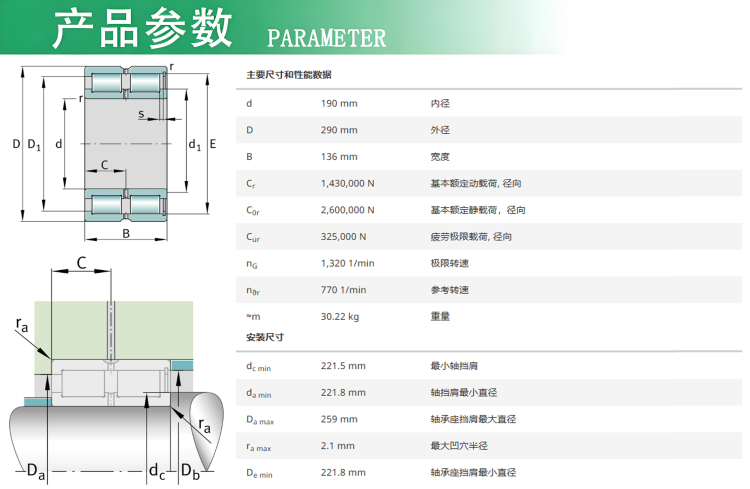This screenshot has width=750, height=489.
Task: Click the 极限转速 label
Action: (450, 263)
